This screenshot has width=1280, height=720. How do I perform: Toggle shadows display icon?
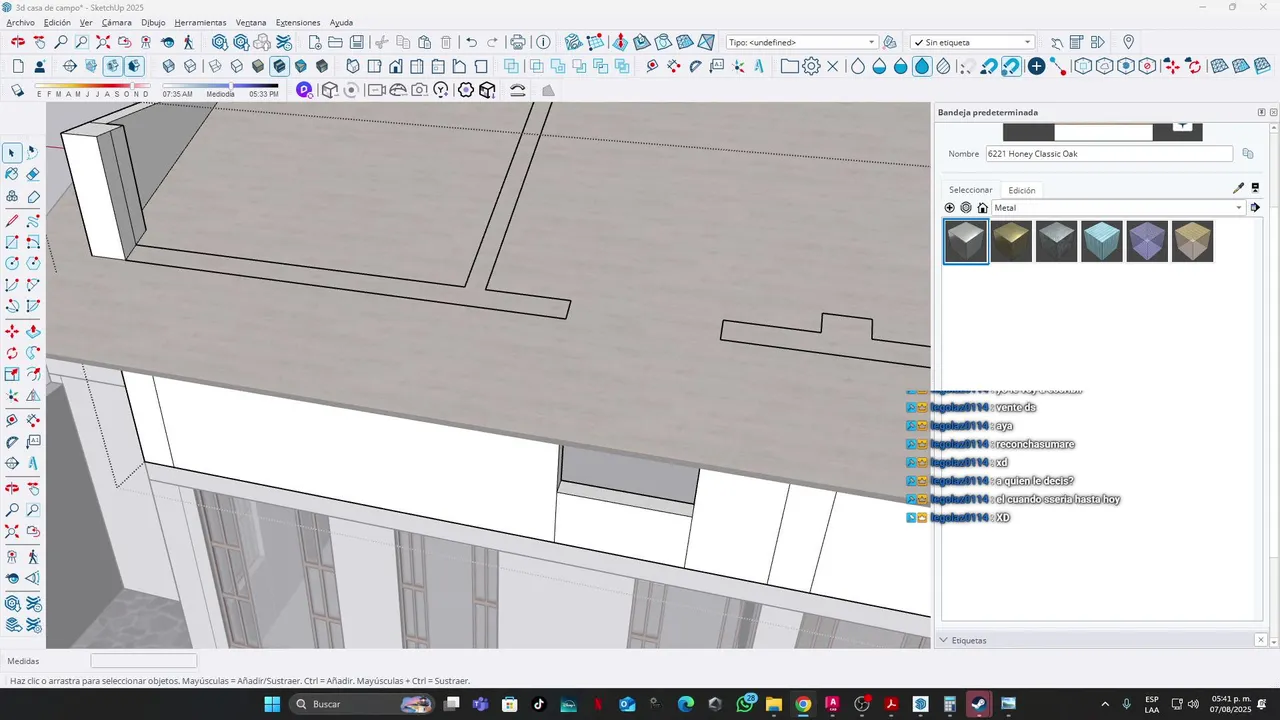(17, 90)
